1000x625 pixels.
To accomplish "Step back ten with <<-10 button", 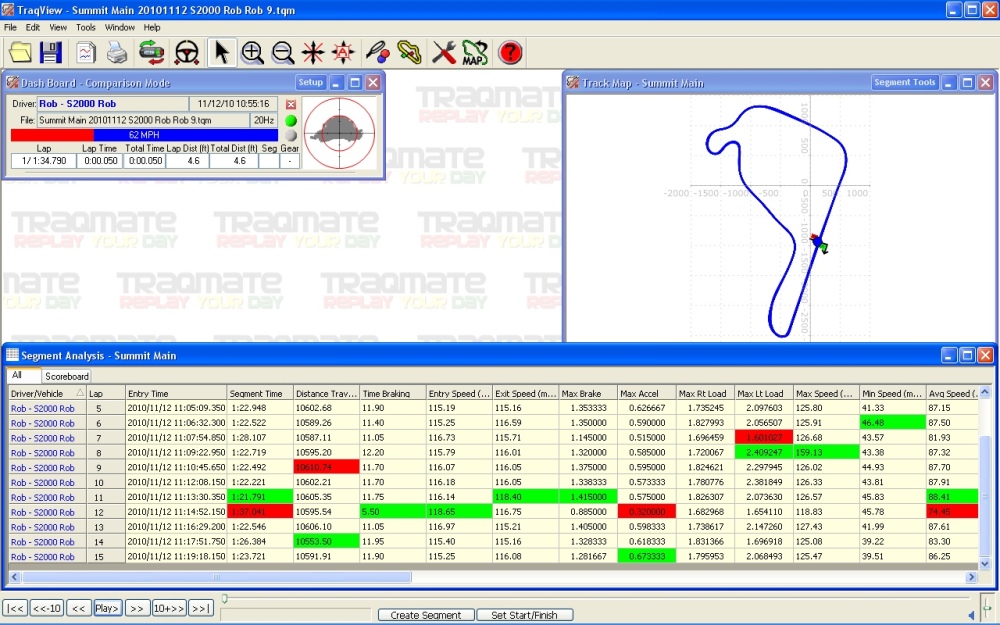I will pos(47,608).
